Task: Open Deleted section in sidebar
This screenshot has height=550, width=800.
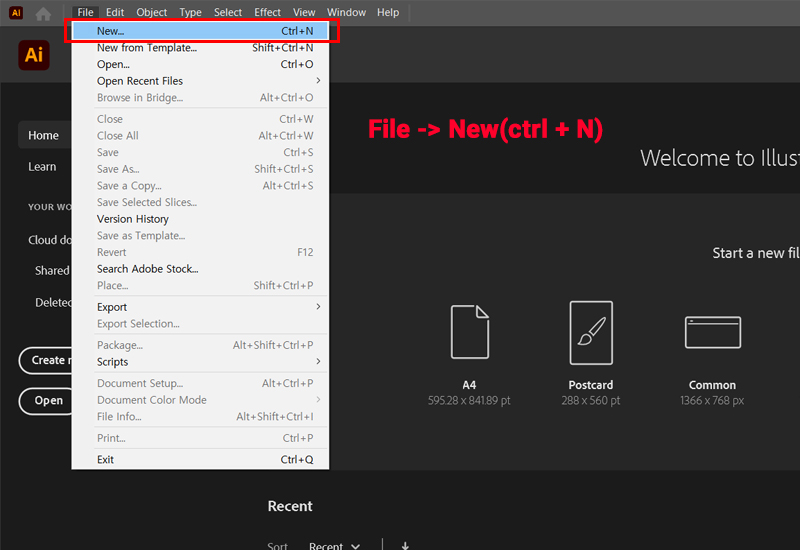Action: pos(53,303)
